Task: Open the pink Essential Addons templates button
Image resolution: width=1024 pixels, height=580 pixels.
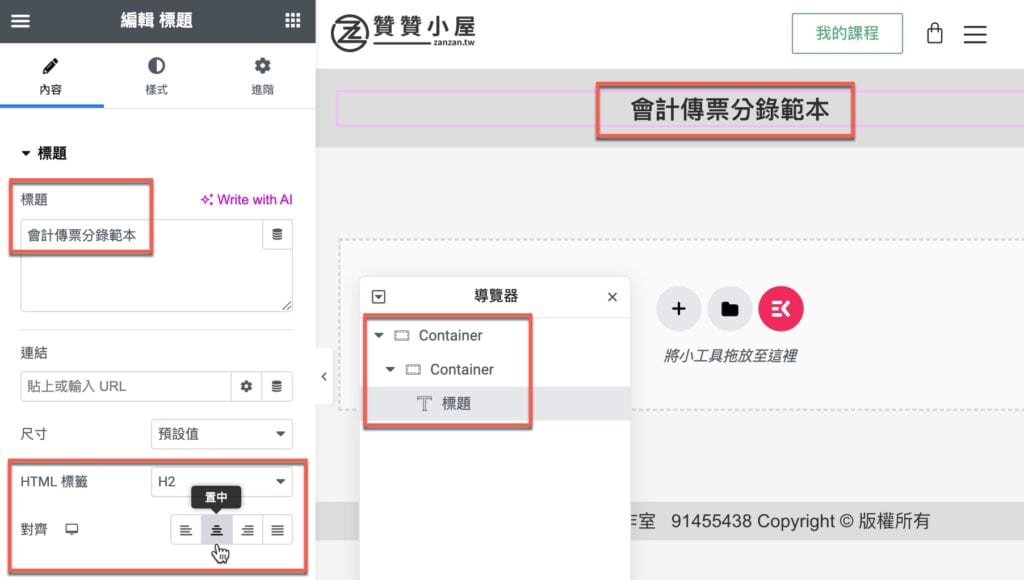Action: (x=780, y=308)
